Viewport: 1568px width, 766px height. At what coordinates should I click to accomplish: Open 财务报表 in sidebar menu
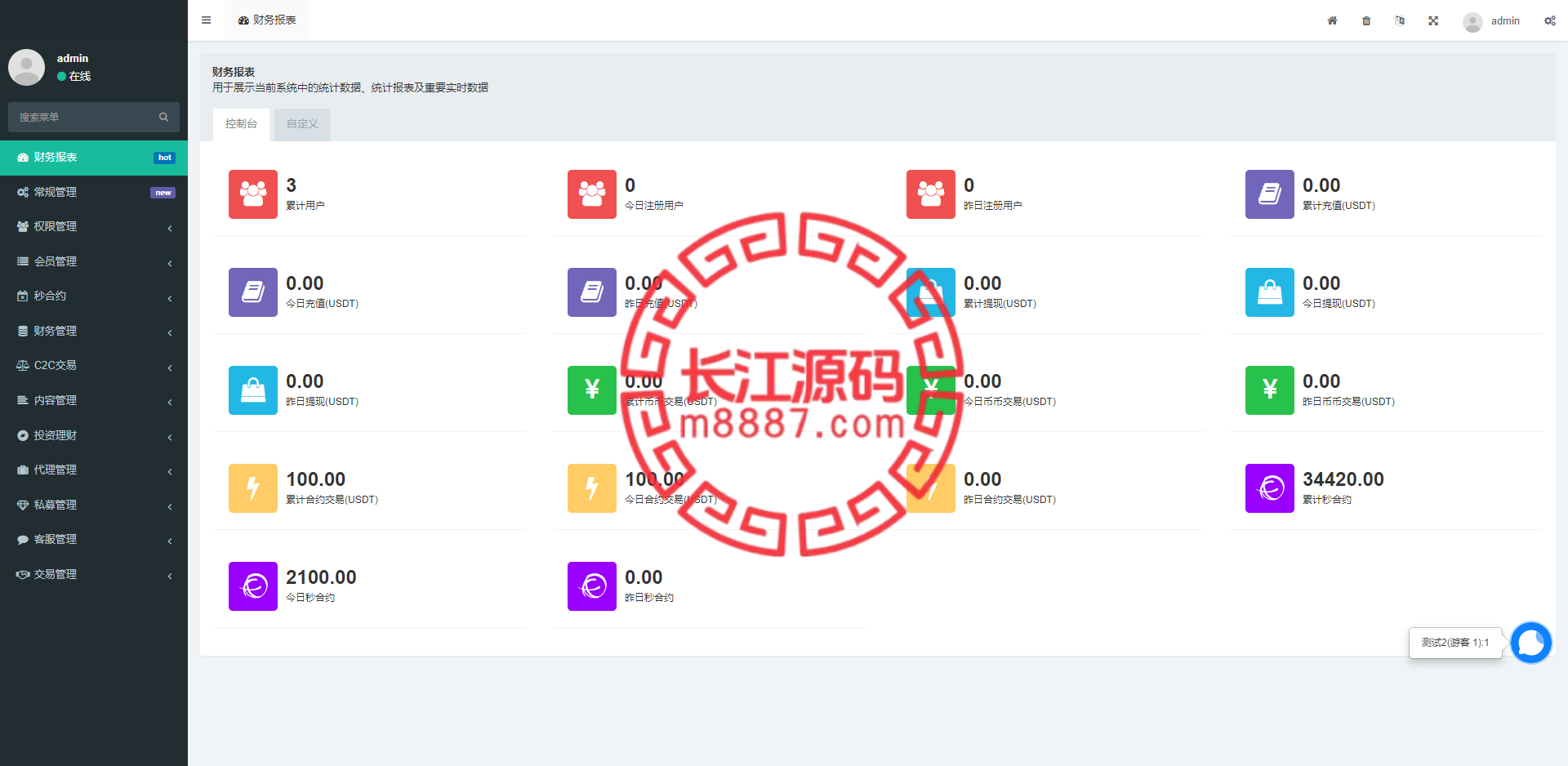click(94, 158)
